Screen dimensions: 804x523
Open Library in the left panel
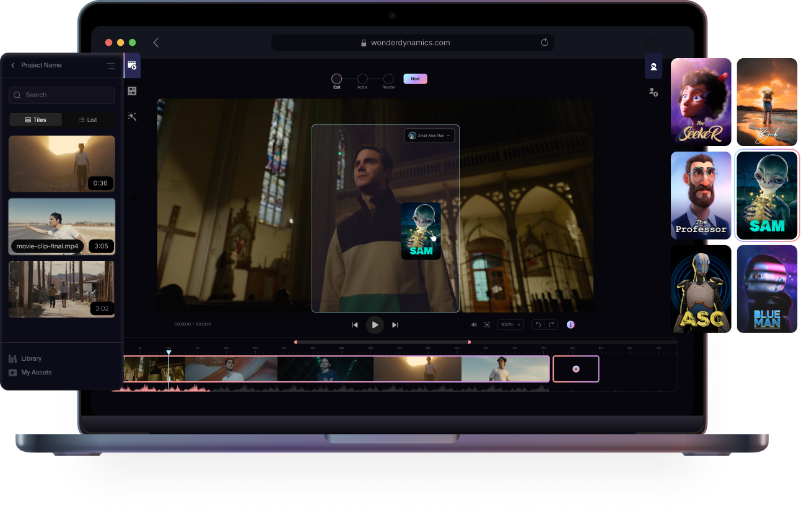tap(26, 358)
